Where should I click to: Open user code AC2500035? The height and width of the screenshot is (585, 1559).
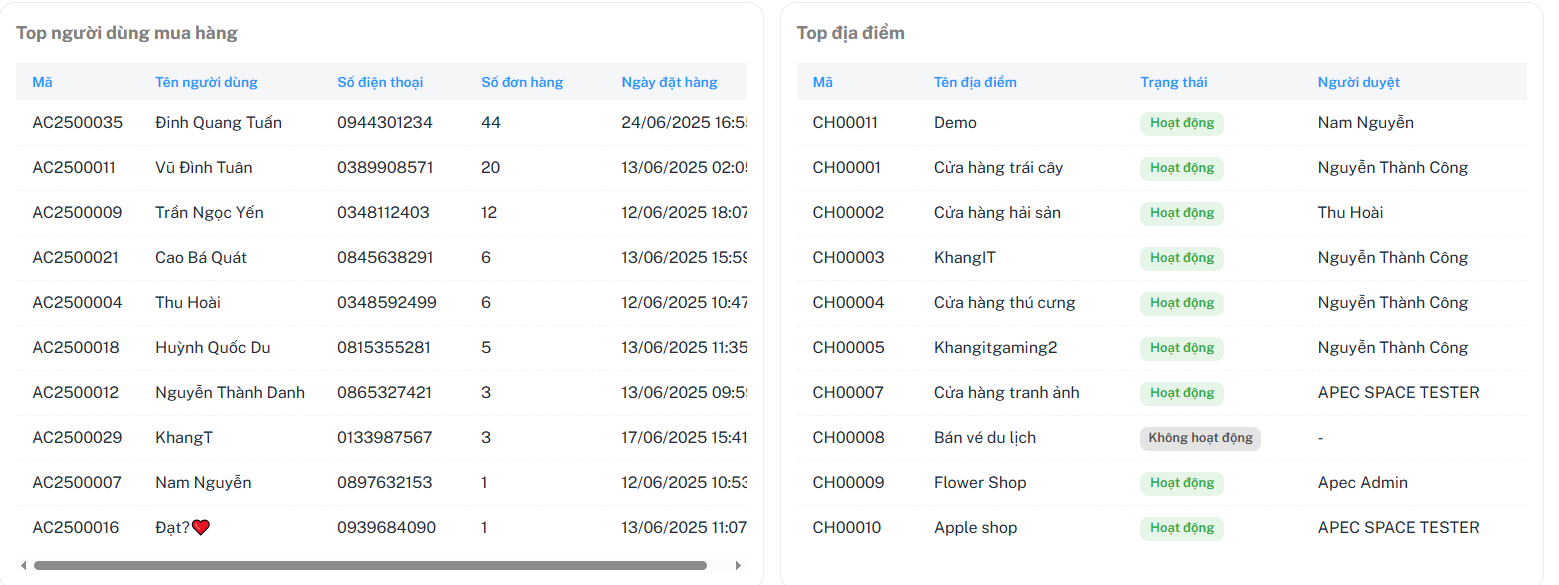[x=78, y=123]
